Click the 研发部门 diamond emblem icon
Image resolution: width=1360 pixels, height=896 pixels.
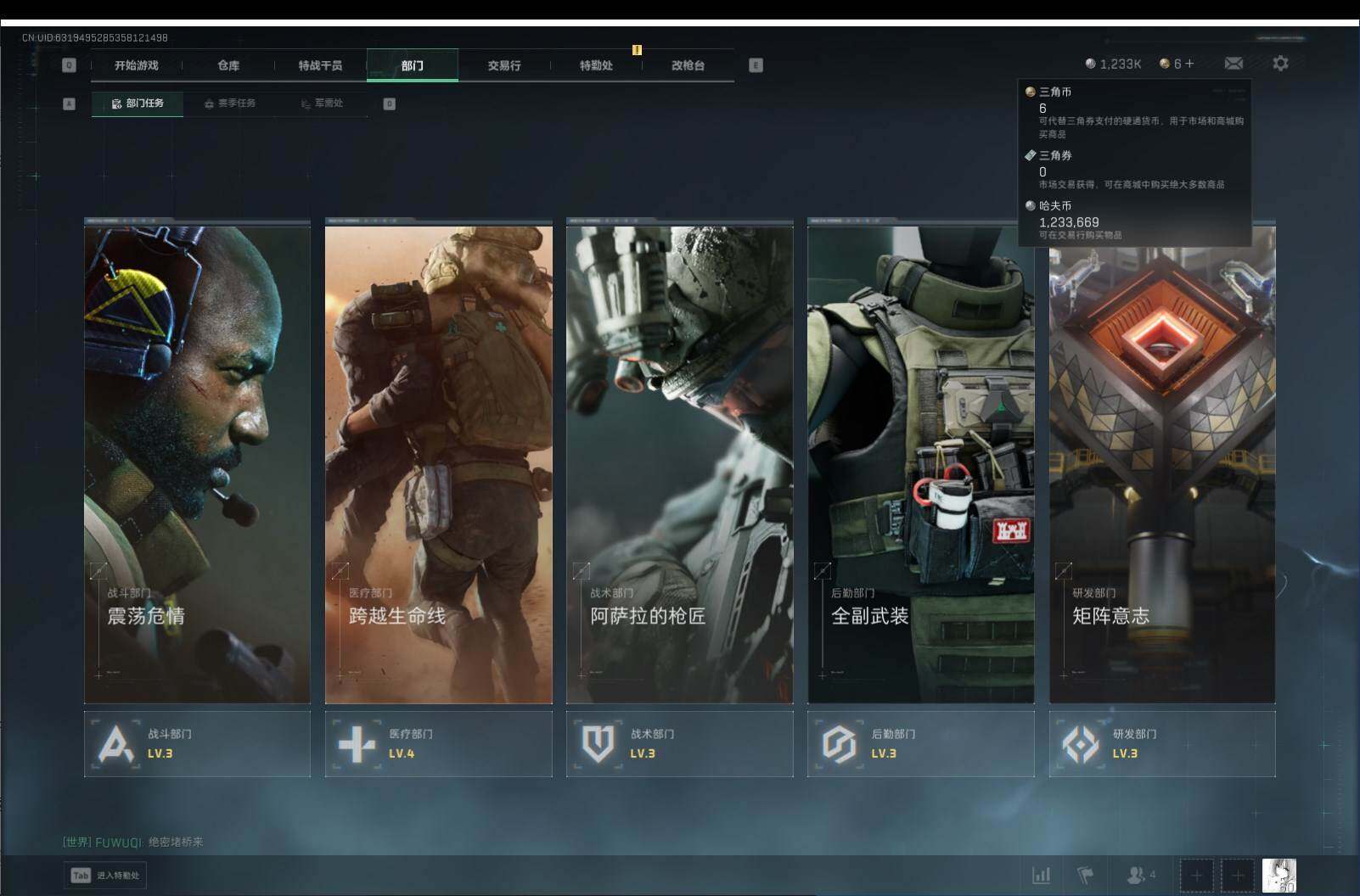coord(1080,744)
